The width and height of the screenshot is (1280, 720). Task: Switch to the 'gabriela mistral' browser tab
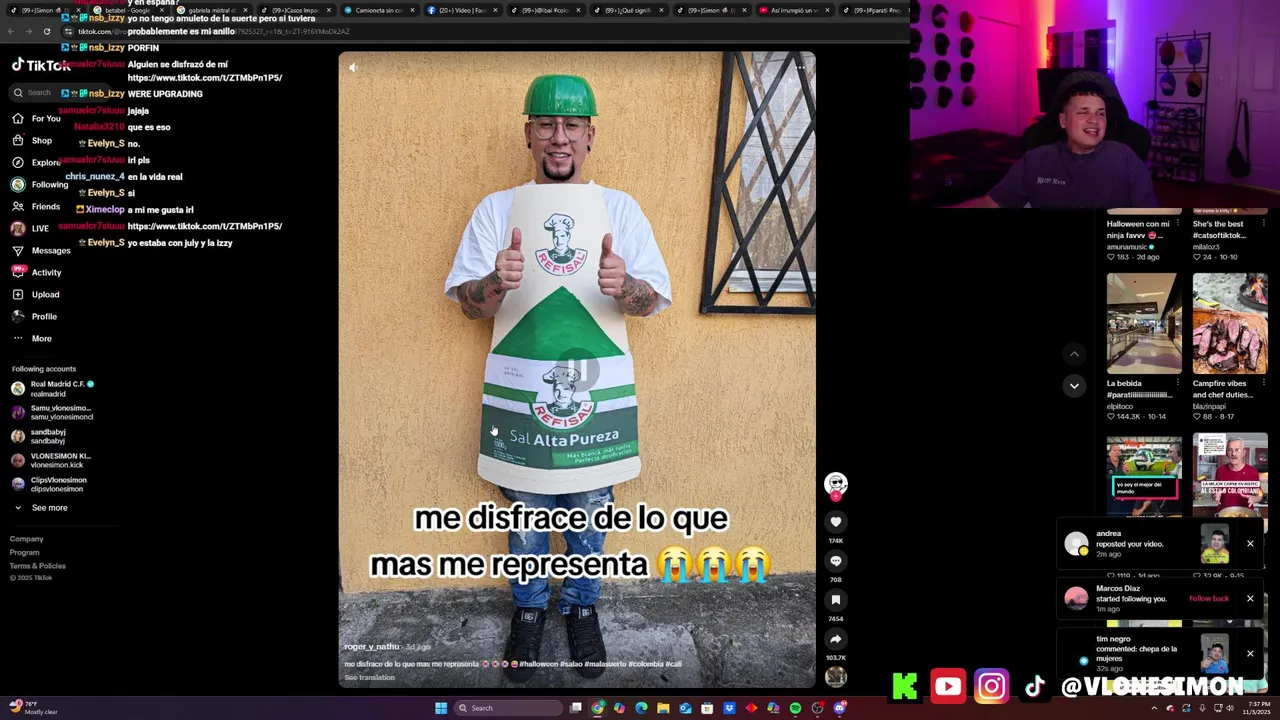tap(211, 10)
